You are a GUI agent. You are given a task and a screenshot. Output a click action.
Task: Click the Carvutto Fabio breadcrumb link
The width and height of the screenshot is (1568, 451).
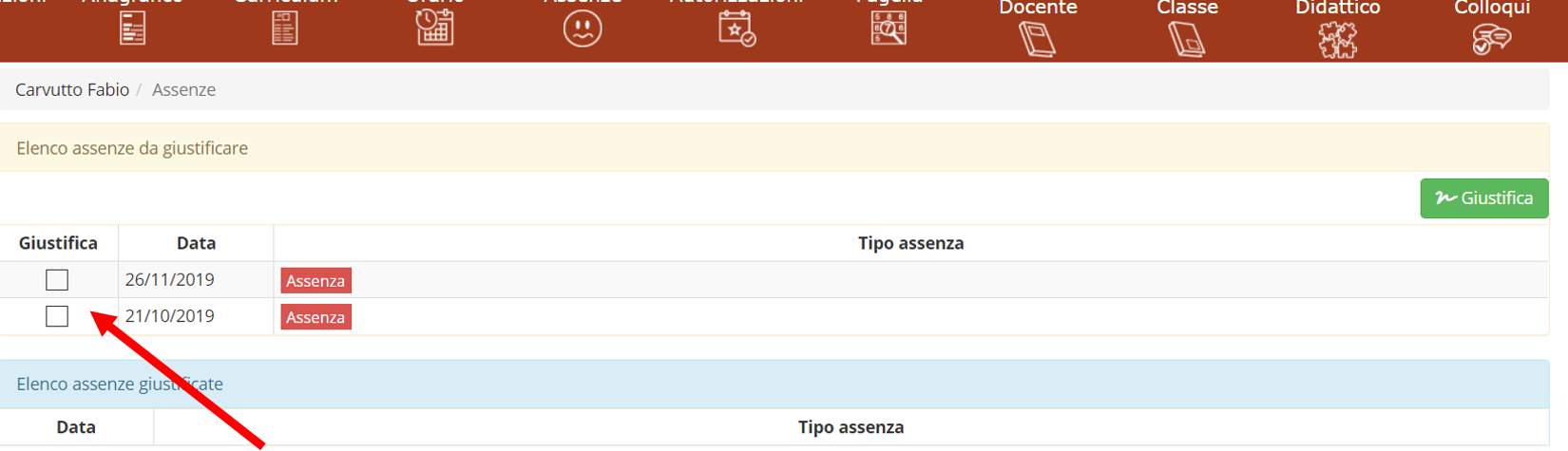72,90
